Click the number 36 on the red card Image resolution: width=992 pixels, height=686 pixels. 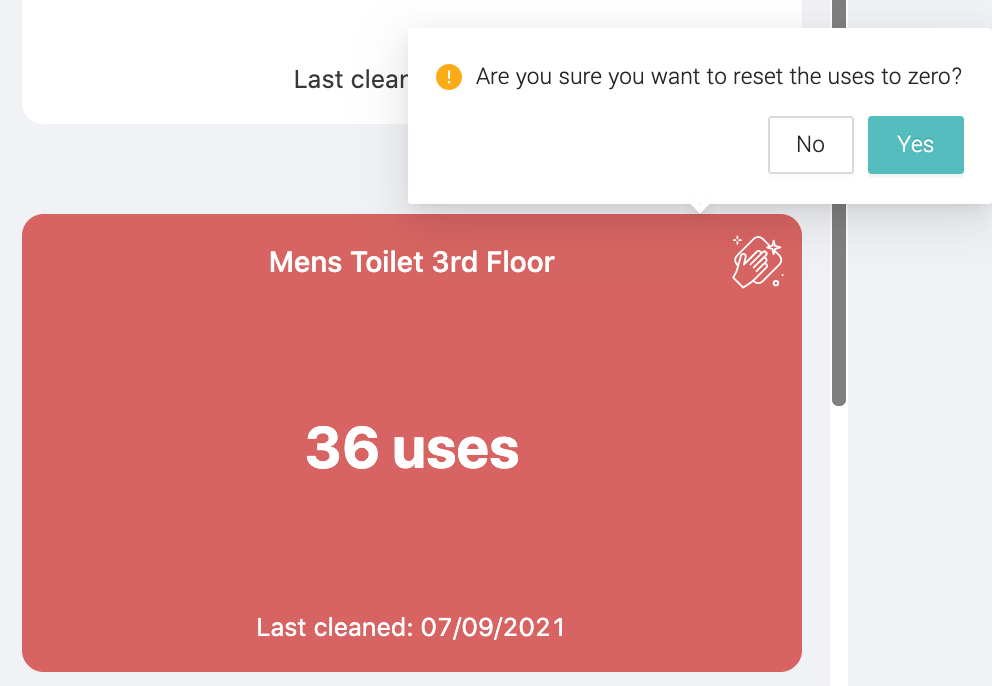click(342, 448)
